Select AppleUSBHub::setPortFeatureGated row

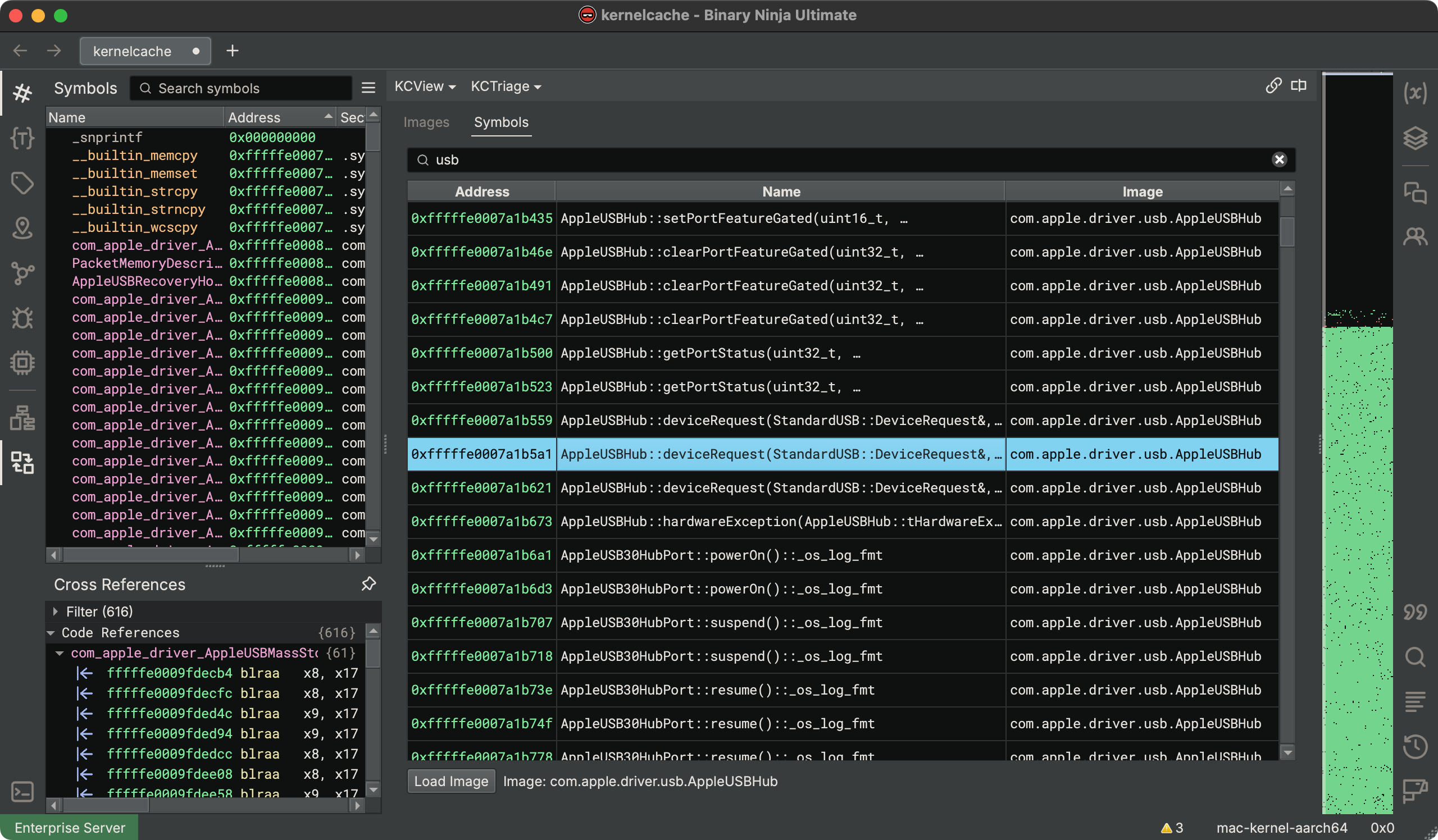point(843,218)
